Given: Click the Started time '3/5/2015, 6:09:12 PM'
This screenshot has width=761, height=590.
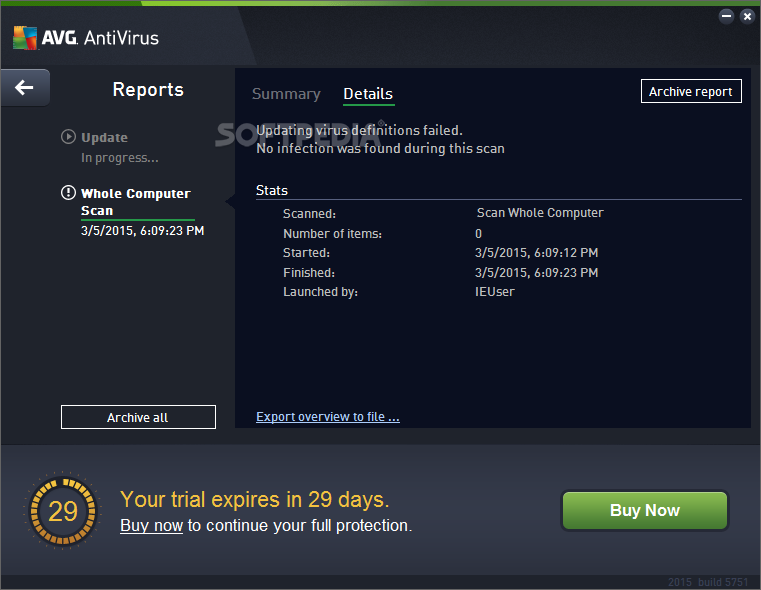Looking at the screenshot, I should point(536,253).
